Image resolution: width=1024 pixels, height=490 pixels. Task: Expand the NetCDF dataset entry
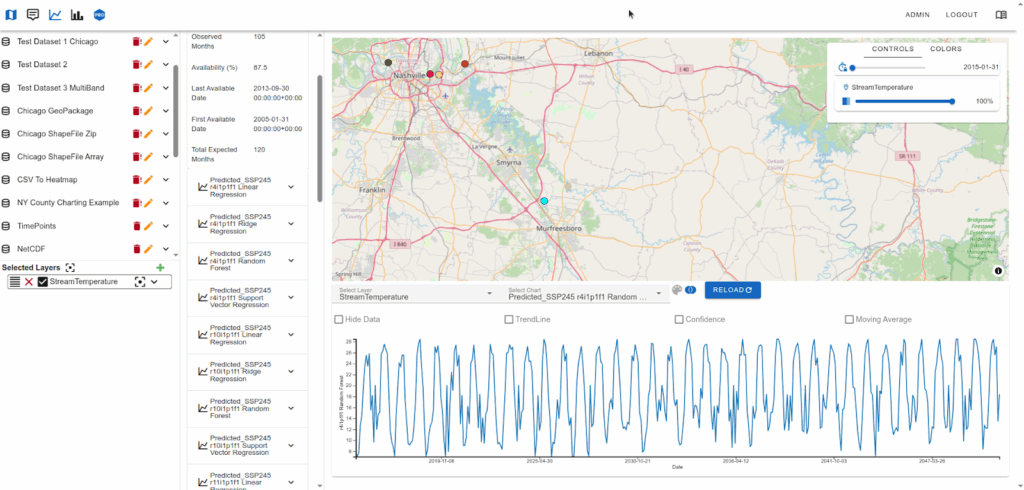166,249
